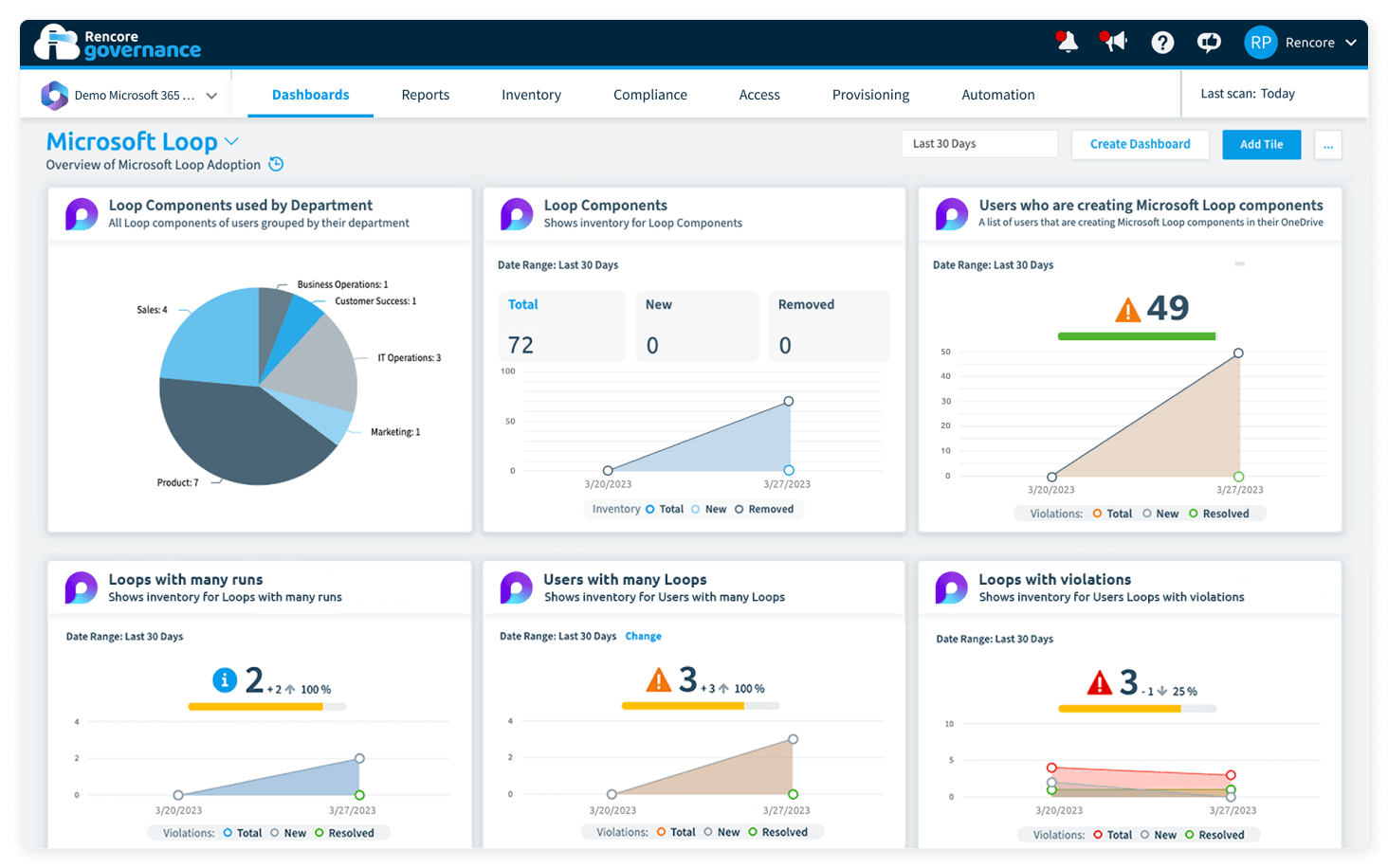The image size is (1388, 868).
Task: Click the 3/27/2023 Total data point in Loop Components chart
Action: [788, 401]
